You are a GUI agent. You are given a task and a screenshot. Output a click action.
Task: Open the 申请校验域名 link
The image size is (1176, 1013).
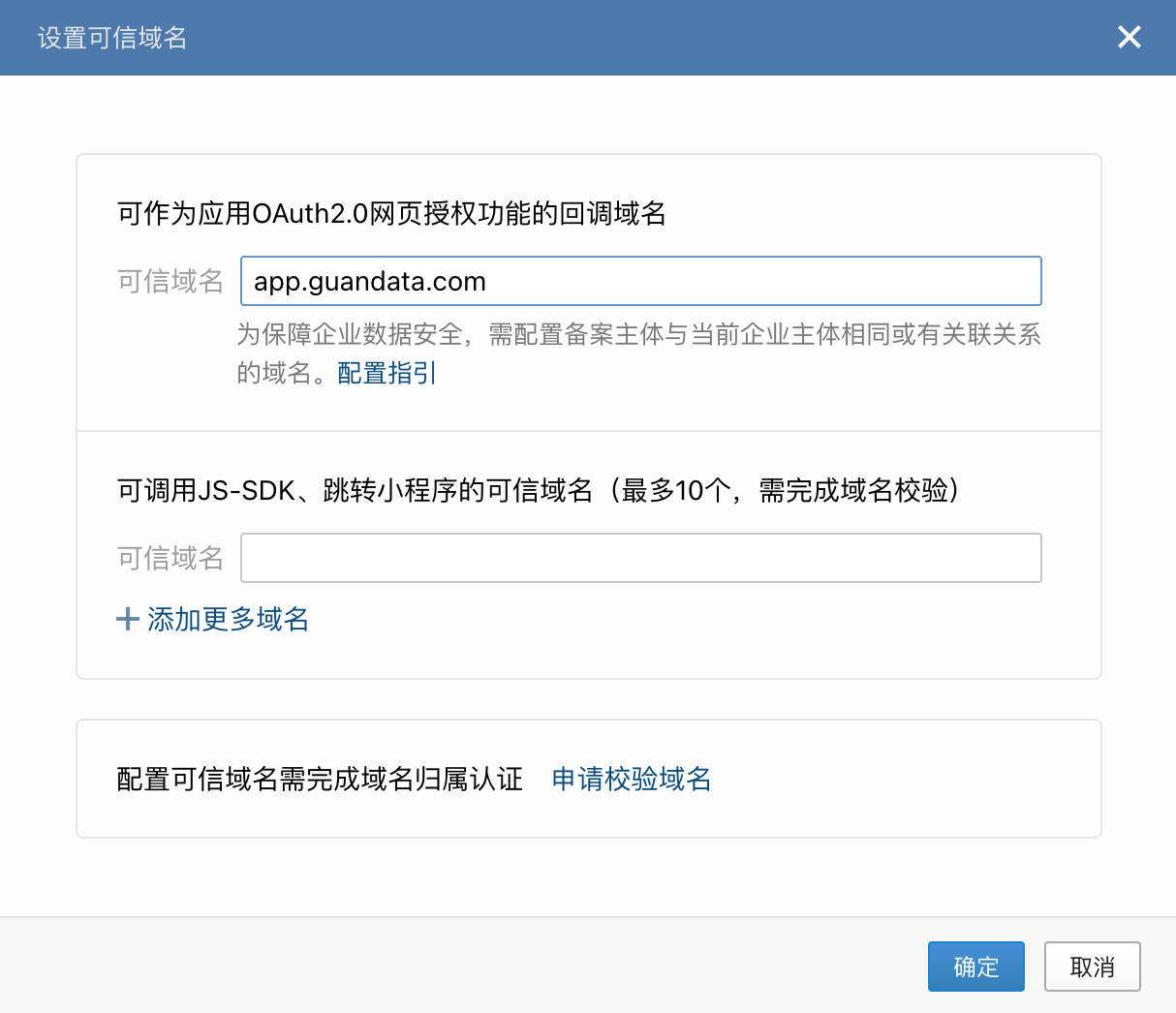[631, 779]
